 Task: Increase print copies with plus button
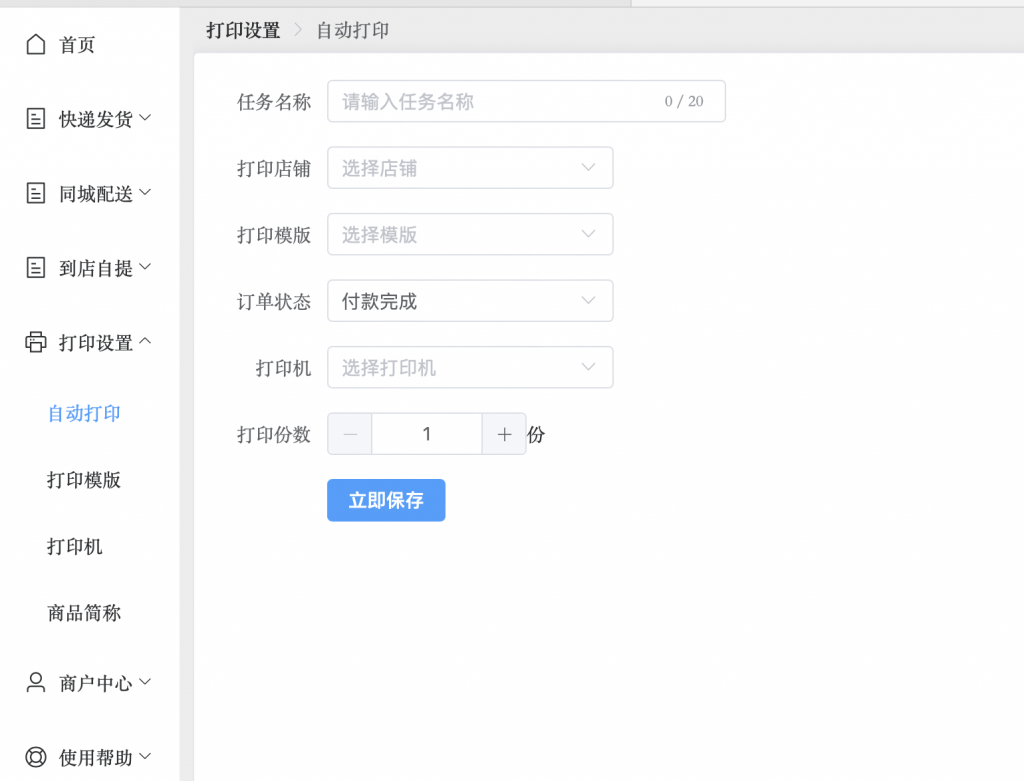pos(504,434)
